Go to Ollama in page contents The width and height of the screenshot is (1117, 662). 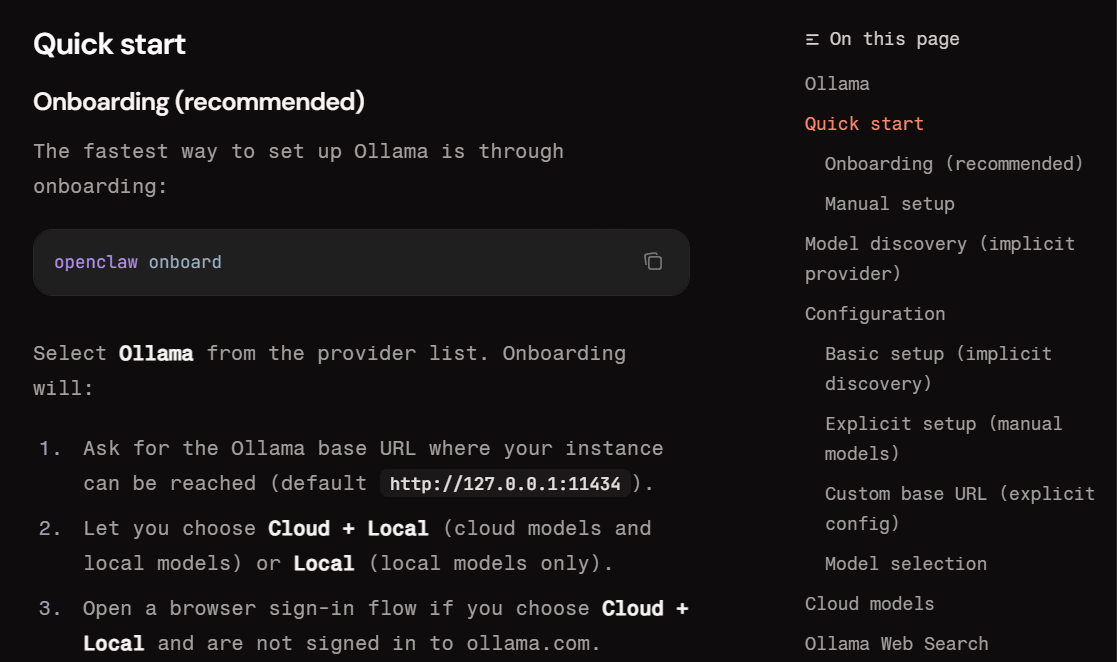click(837, 84)
